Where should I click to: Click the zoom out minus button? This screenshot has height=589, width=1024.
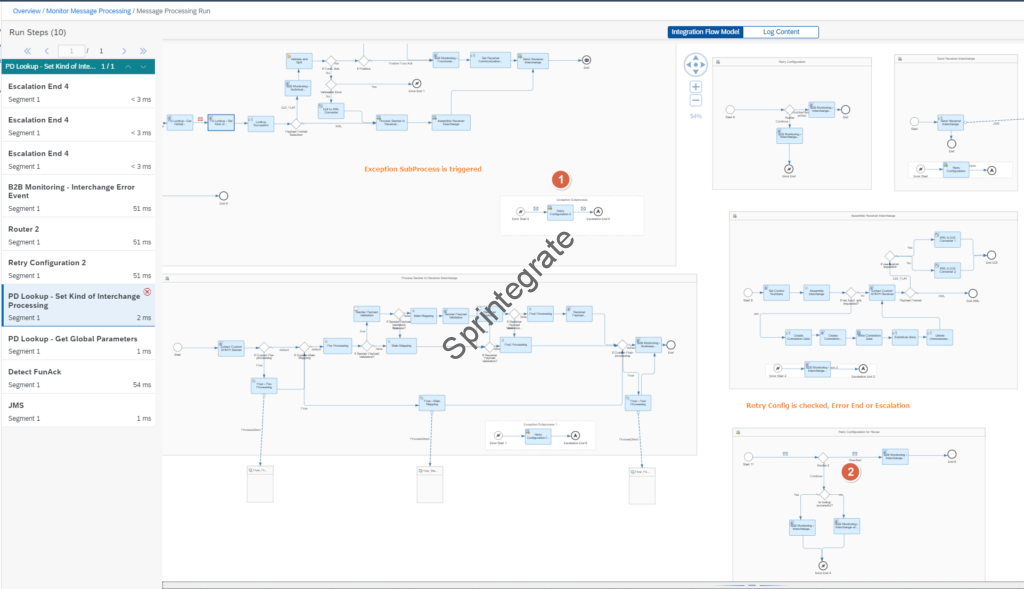[696, 100]
